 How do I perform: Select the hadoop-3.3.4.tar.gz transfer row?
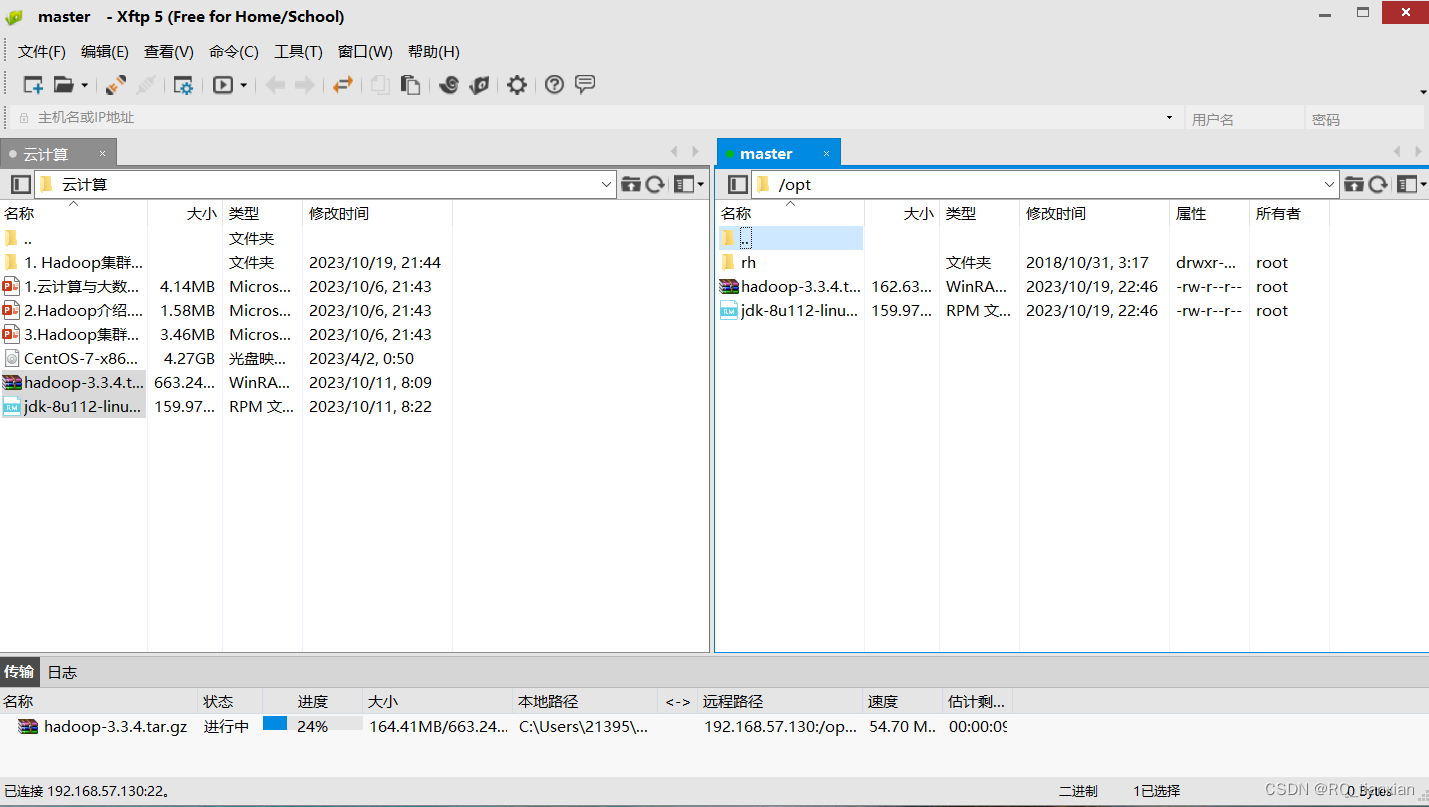tap(505, 727)
